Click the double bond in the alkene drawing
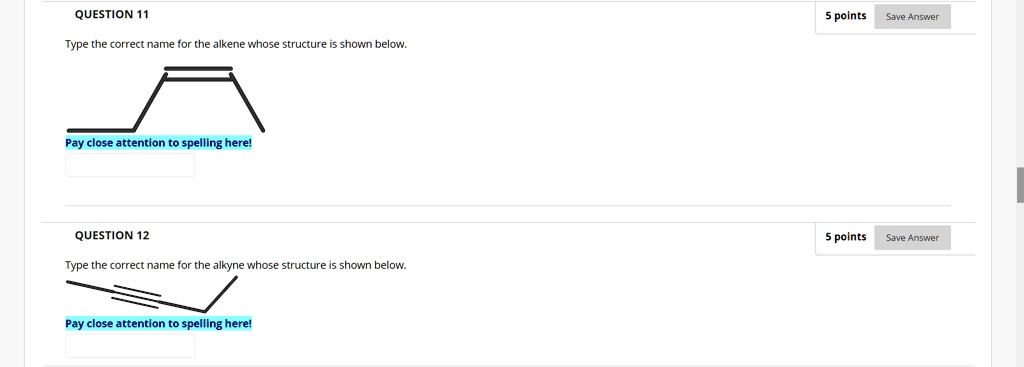The height and width of the screenshot is (367, 1024). pyautogui.click(x=199, y=74)
